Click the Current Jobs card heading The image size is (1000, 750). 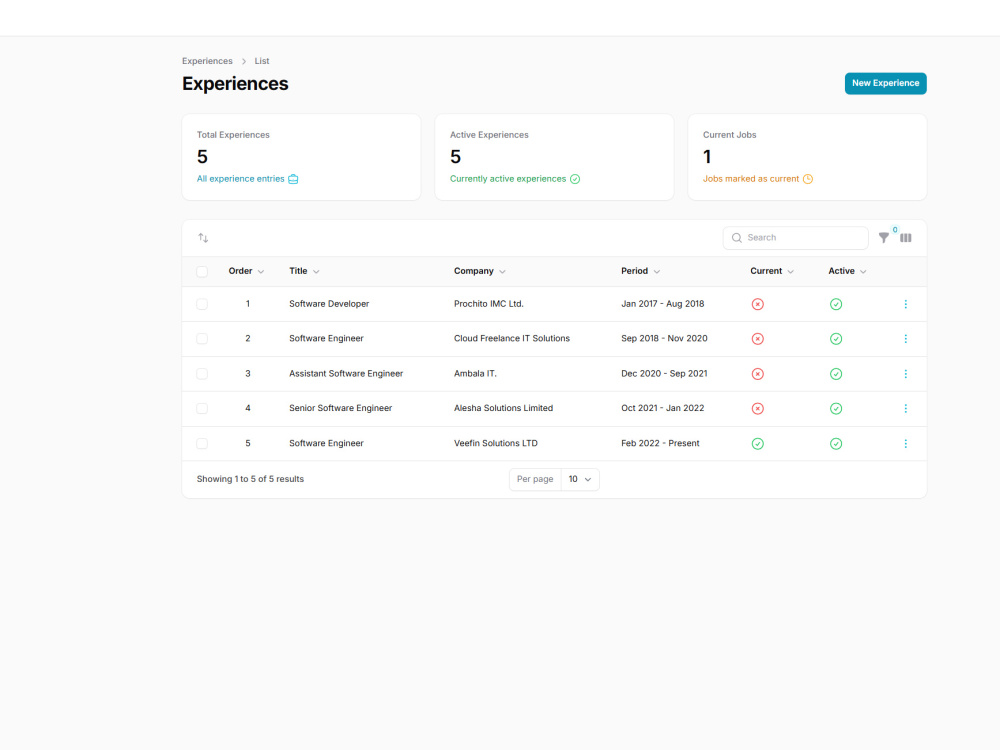730,135
